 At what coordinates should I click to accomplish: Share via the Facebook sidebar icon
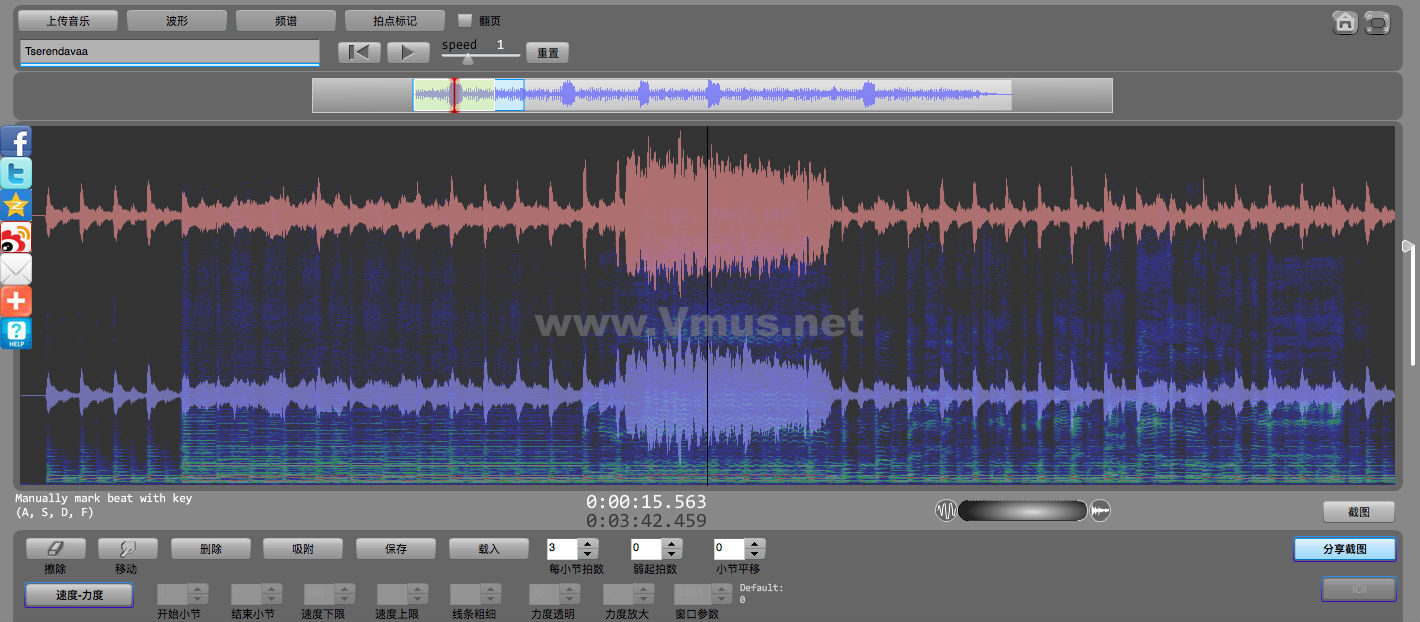16,142
